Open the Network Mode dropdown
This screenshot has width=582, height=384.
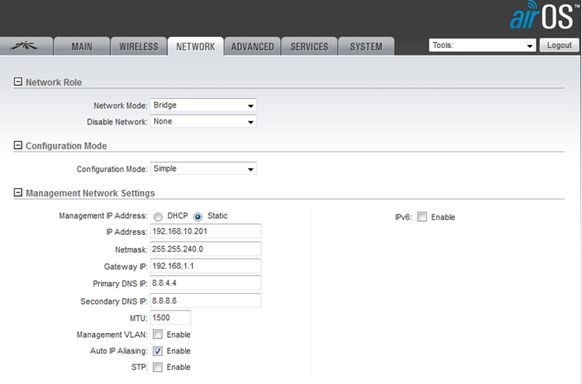pyautogui.click(x=203, y=105)
